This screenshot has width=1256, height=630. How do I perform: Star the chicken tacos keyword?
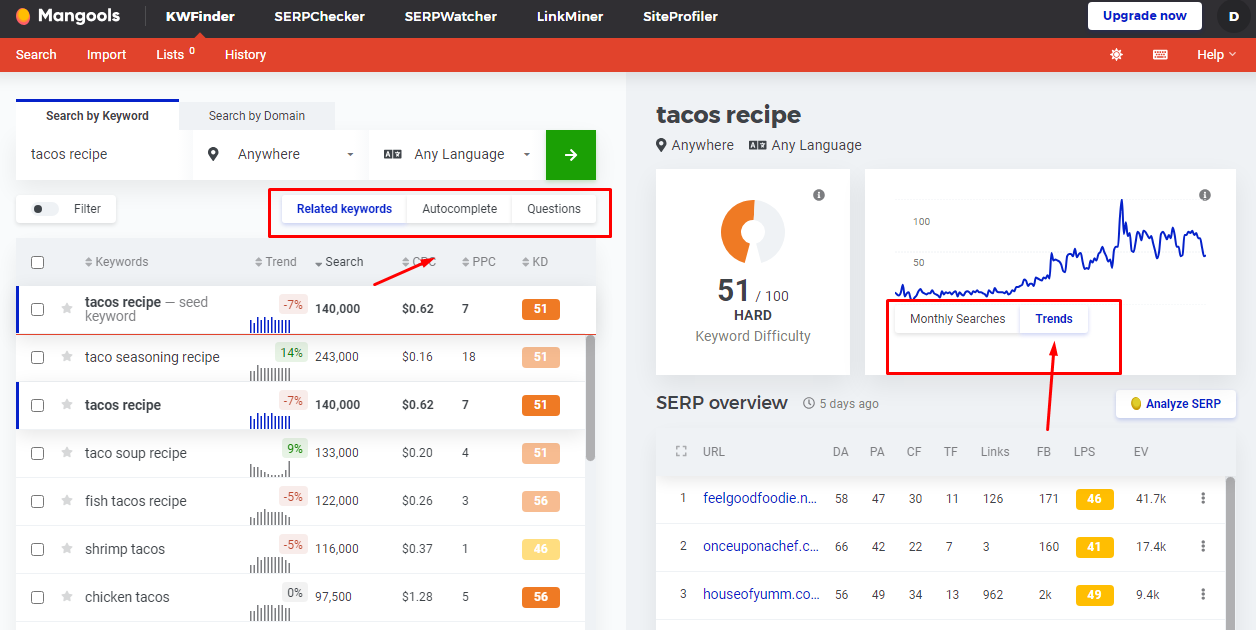pos(67,597)
